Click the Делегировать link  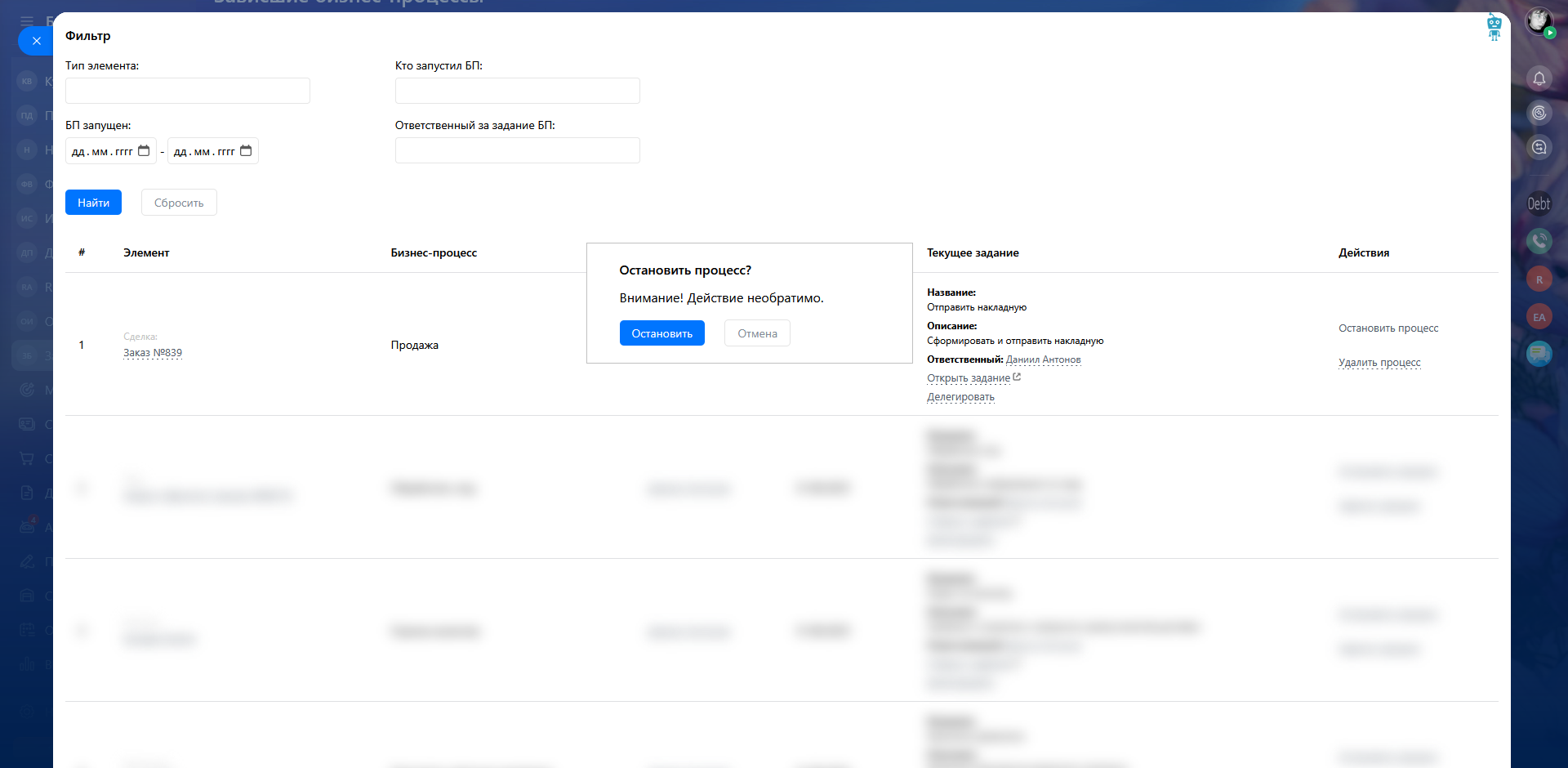(960, 397)
